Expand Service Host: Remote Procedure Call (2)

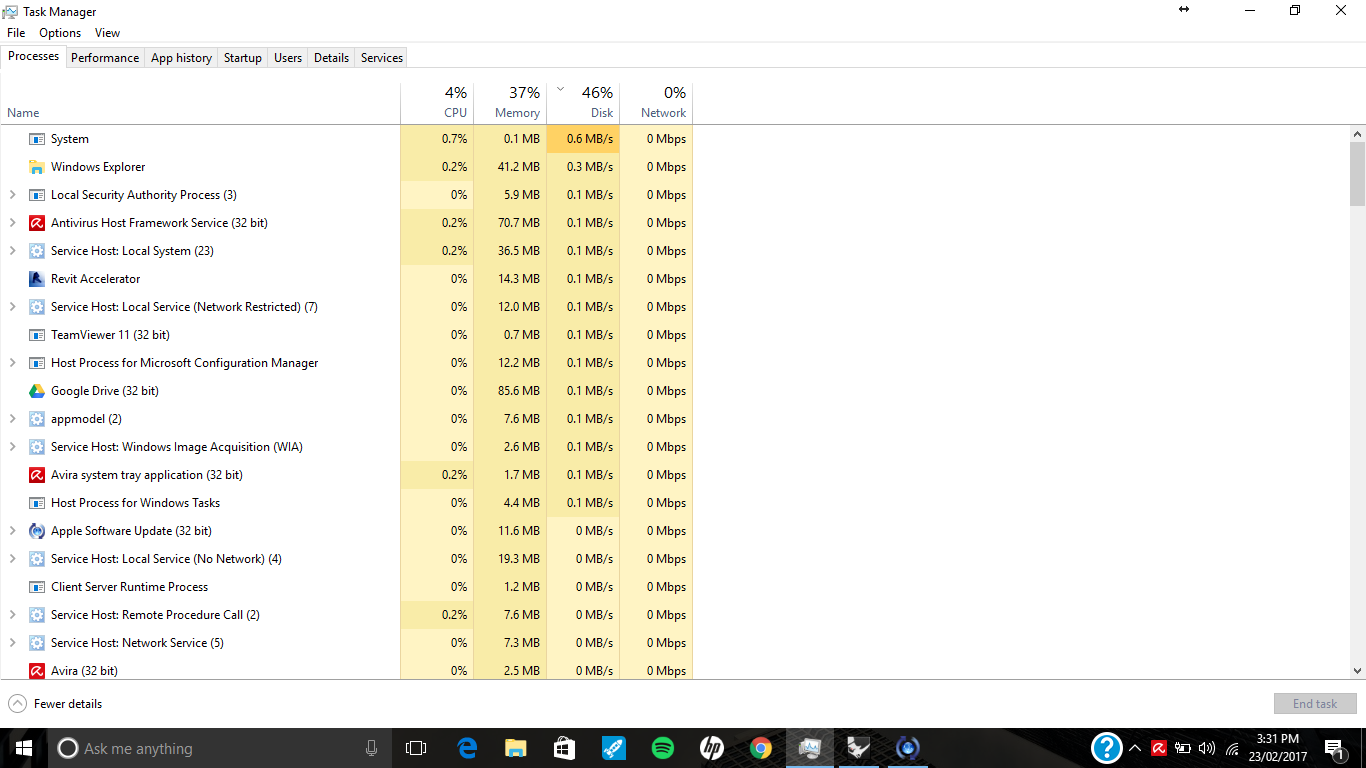13,615
